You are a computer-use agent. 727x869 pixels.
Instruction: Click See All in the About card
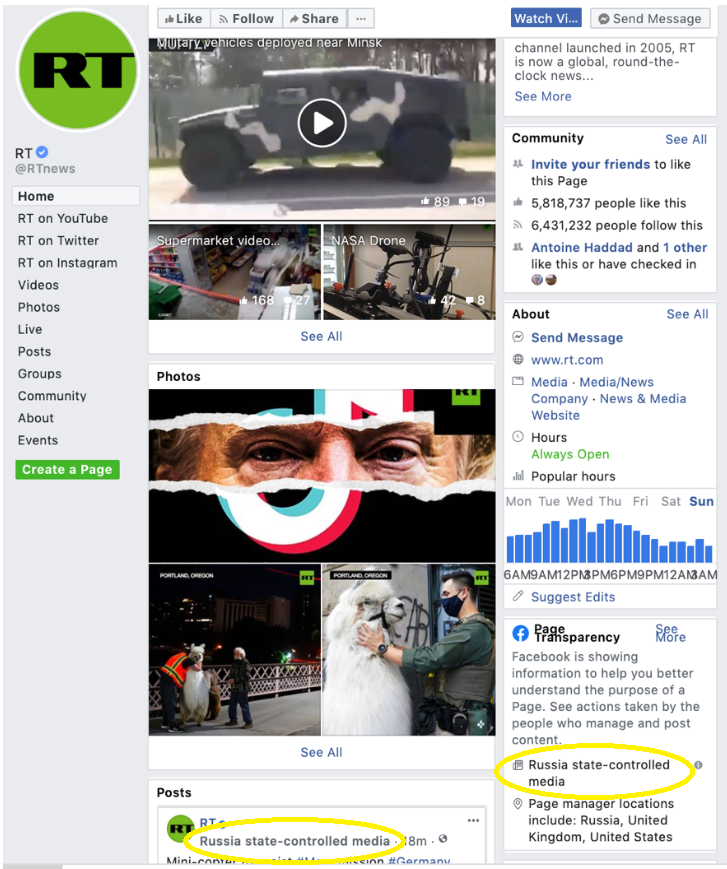coord(687,314)
